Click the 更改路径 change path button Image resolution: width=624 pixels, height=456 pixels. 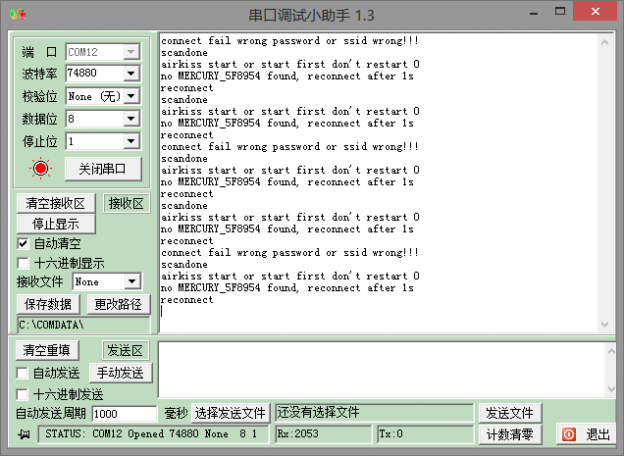(x=118, y=304)
